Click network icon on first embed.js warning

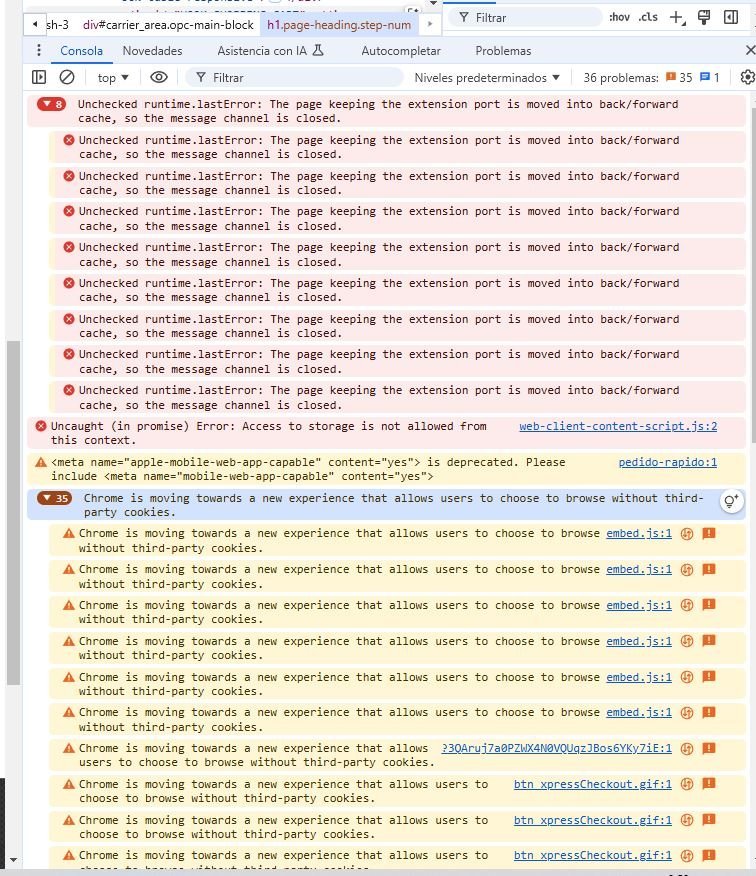687,534
